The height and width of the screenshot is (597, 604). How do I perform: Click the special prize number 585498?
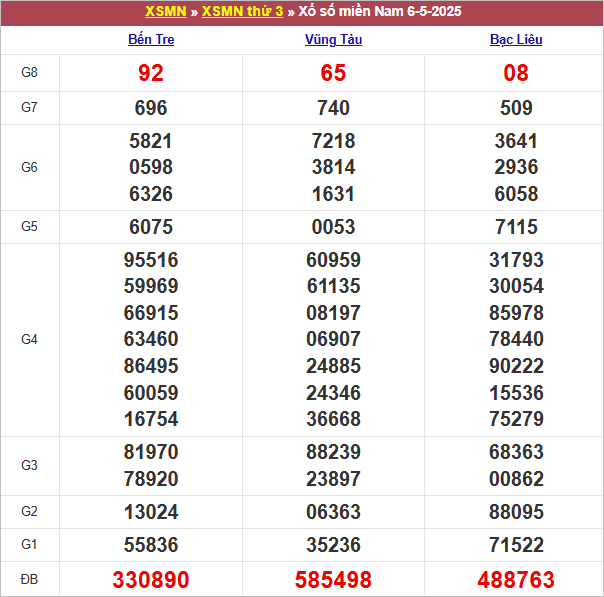(x=334, y=580)
